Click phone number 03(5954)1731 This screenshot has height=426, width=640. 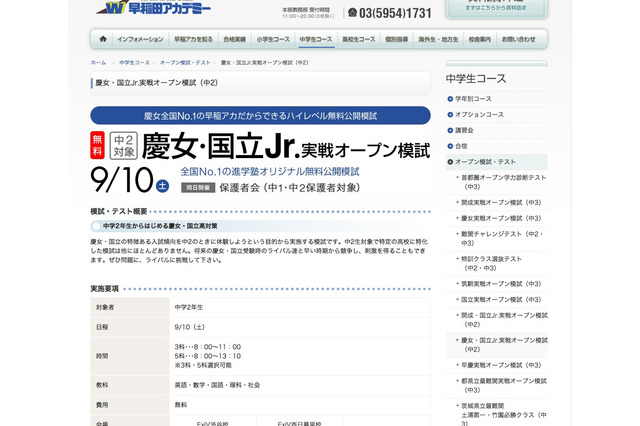pos(395,13)
